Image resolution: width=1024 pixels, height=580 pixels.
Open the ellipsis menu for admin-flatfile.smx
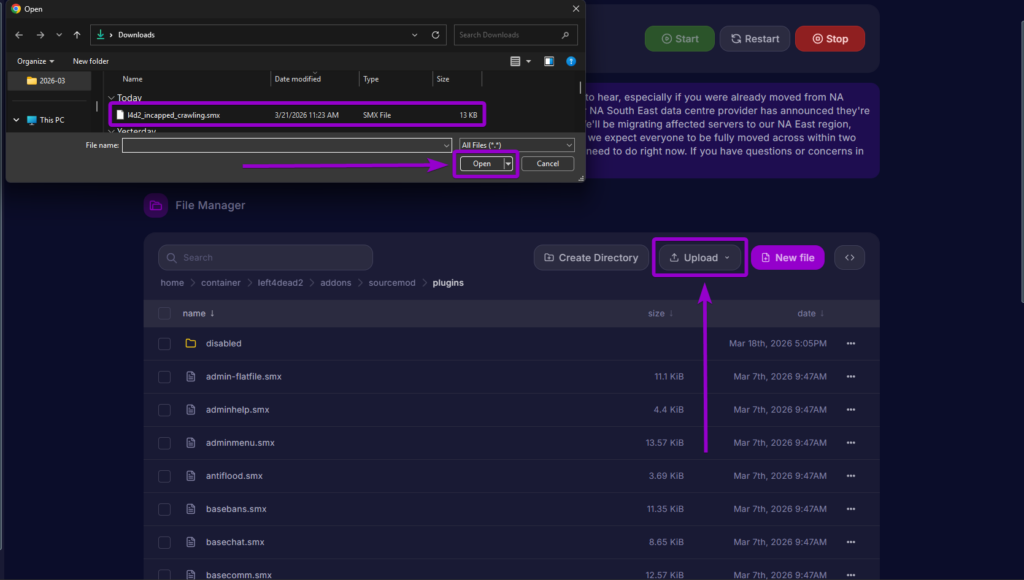(850, 376)
